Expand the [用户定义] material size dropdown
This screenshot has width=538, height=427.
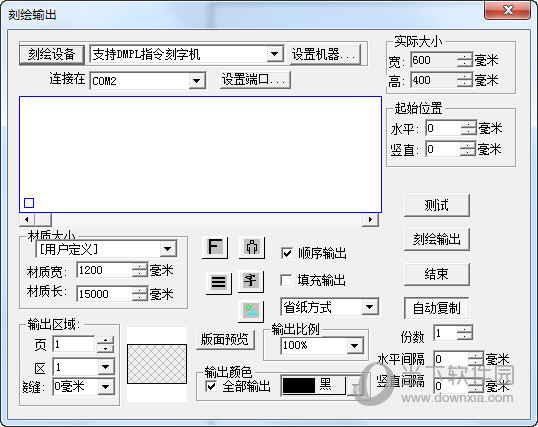[168, 249]
